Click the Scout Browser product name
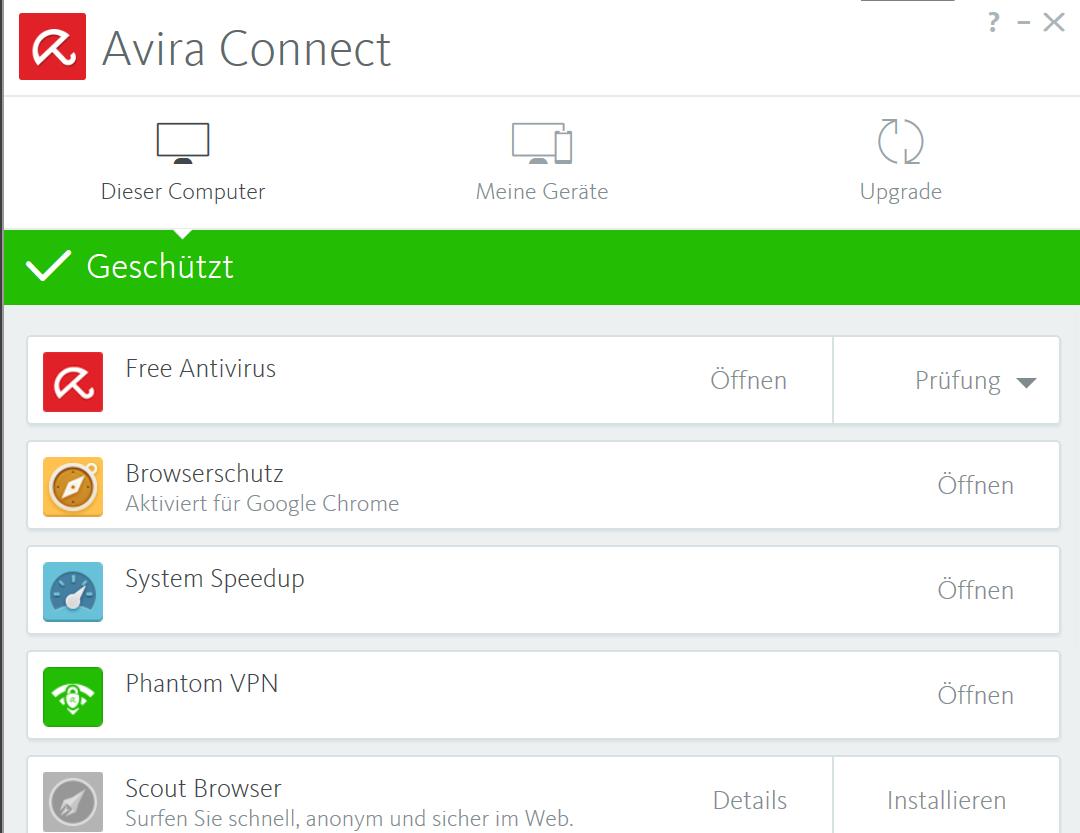This screenshot has height=833, width=1080. pyautogui.click(x=203, y=788)
